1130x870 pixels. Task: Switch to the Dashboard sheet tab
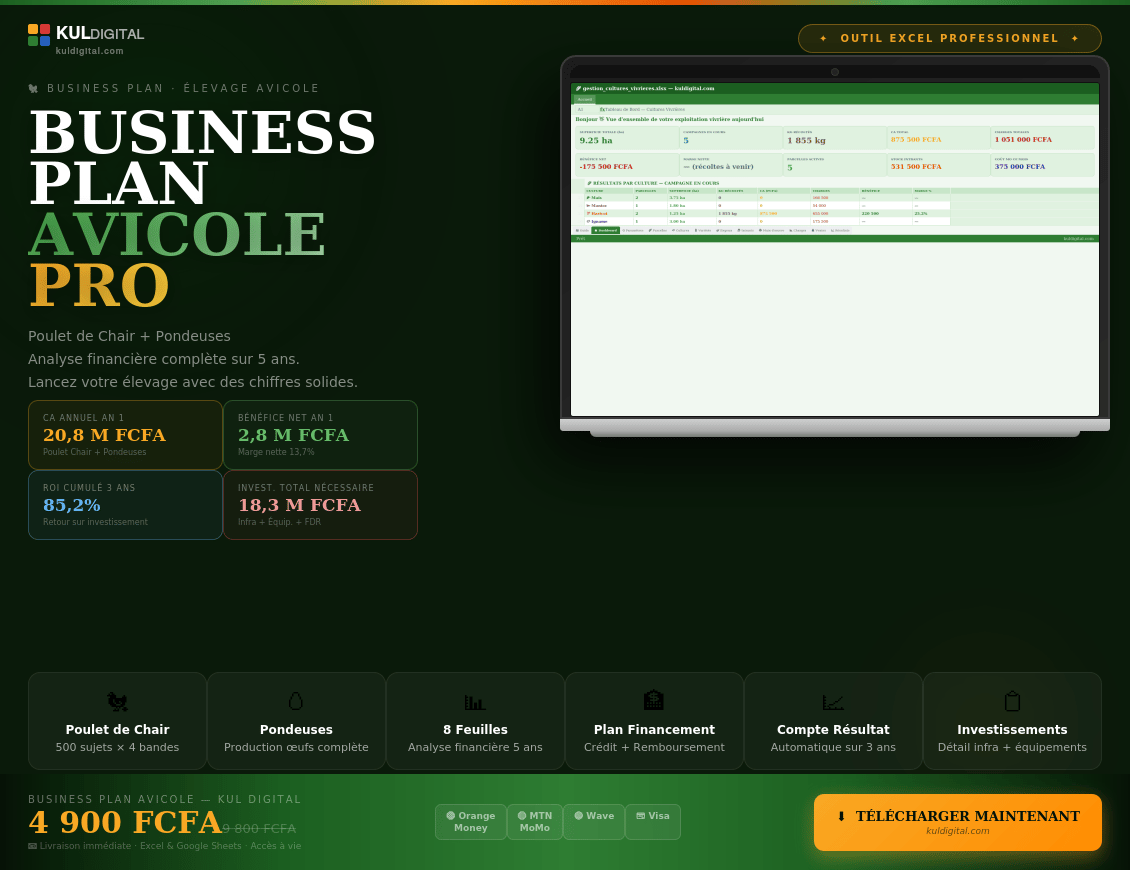[605, 231]
